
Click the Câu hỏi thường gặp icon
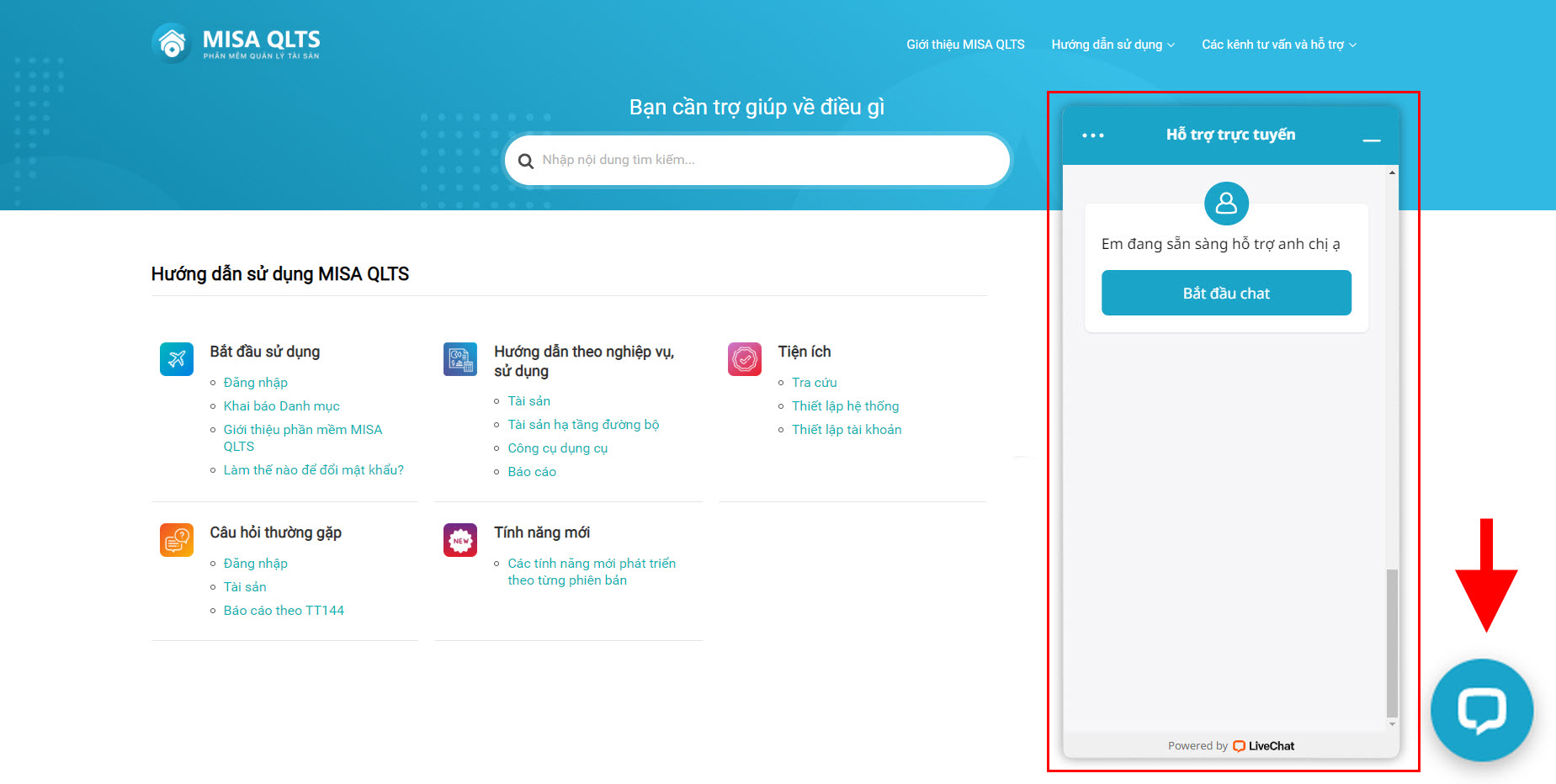pos(177,540)
